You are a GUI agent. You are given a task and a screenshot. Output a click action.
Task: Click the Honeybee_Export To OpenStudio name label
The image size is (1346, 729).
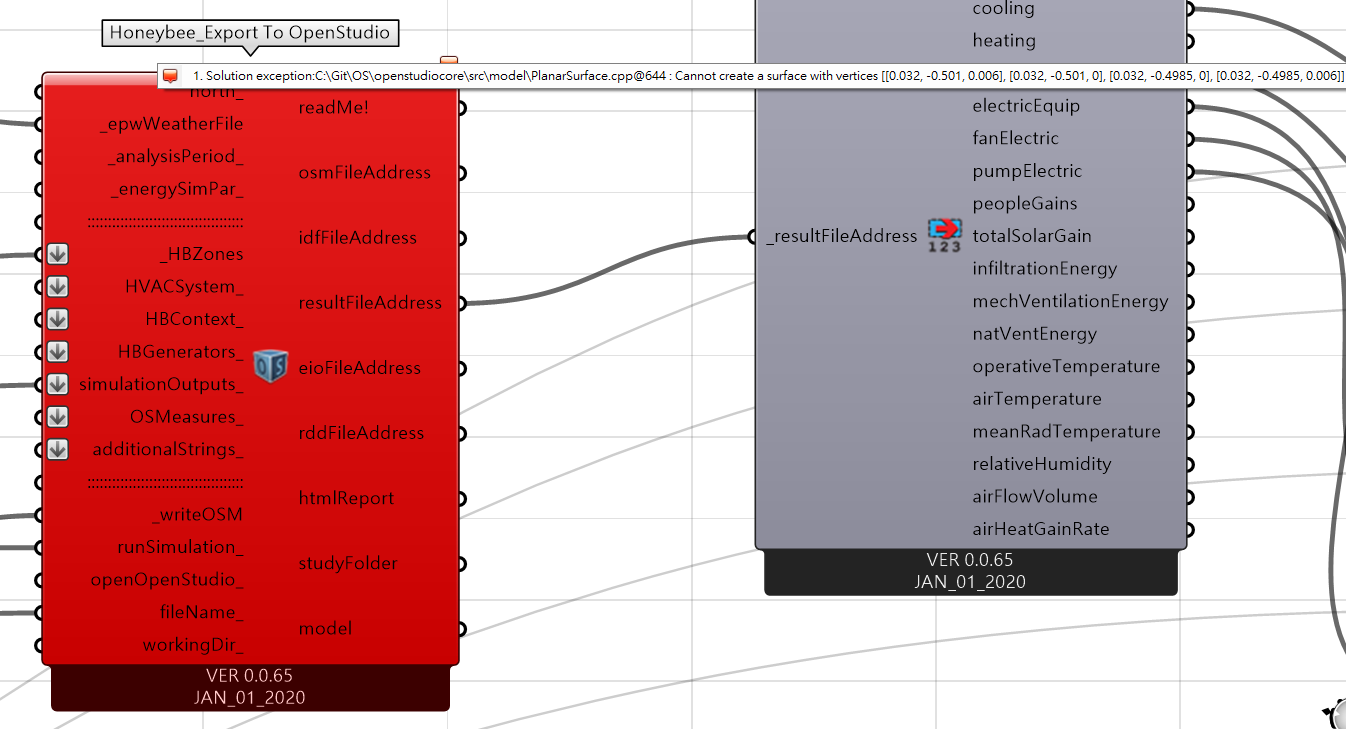pyautogui.click(x=250, y=33)
